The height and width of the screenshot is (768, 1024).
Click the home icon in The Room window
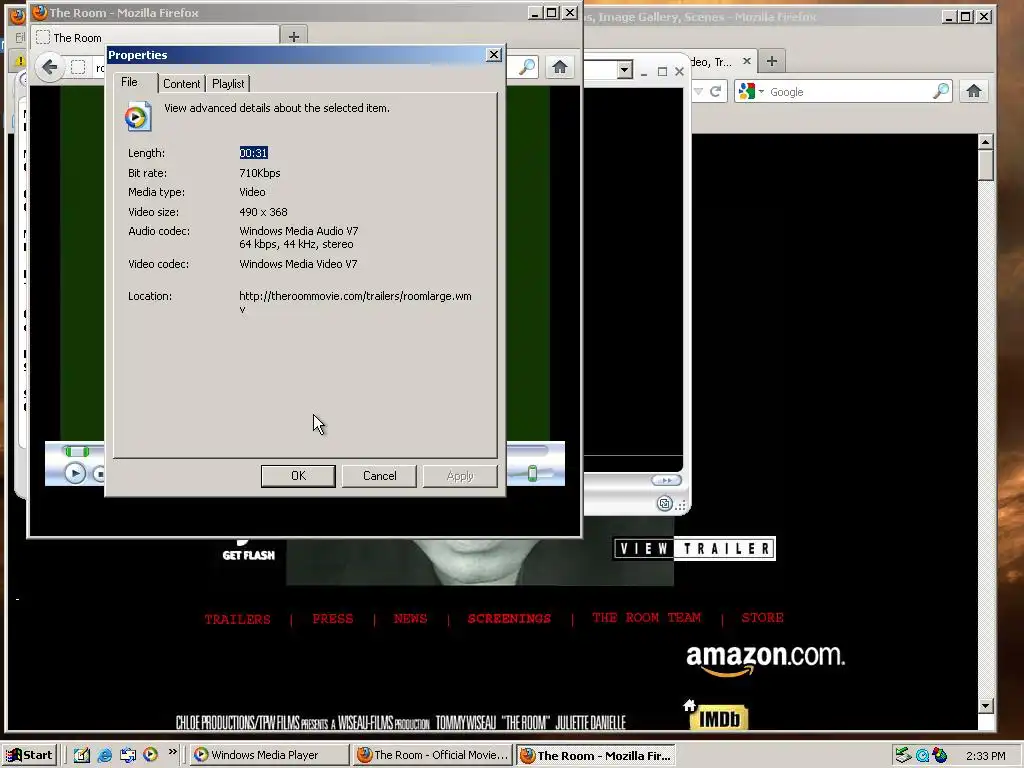point(560,67)
